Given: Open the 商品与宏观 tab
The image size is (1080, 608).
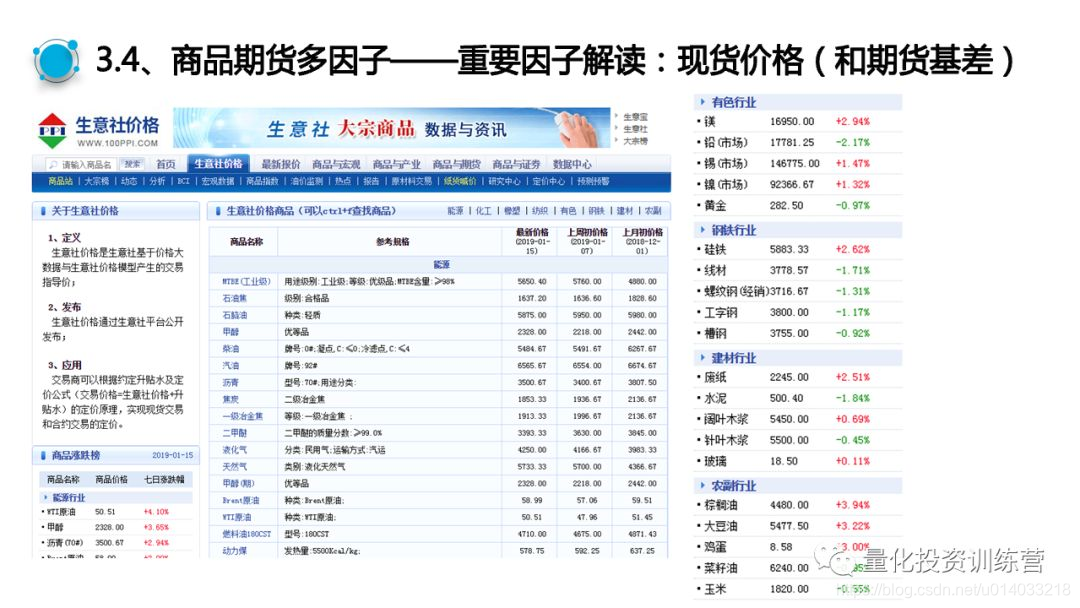Looking at the screenshot, I should pyautogui.click(x=336, y=164).
